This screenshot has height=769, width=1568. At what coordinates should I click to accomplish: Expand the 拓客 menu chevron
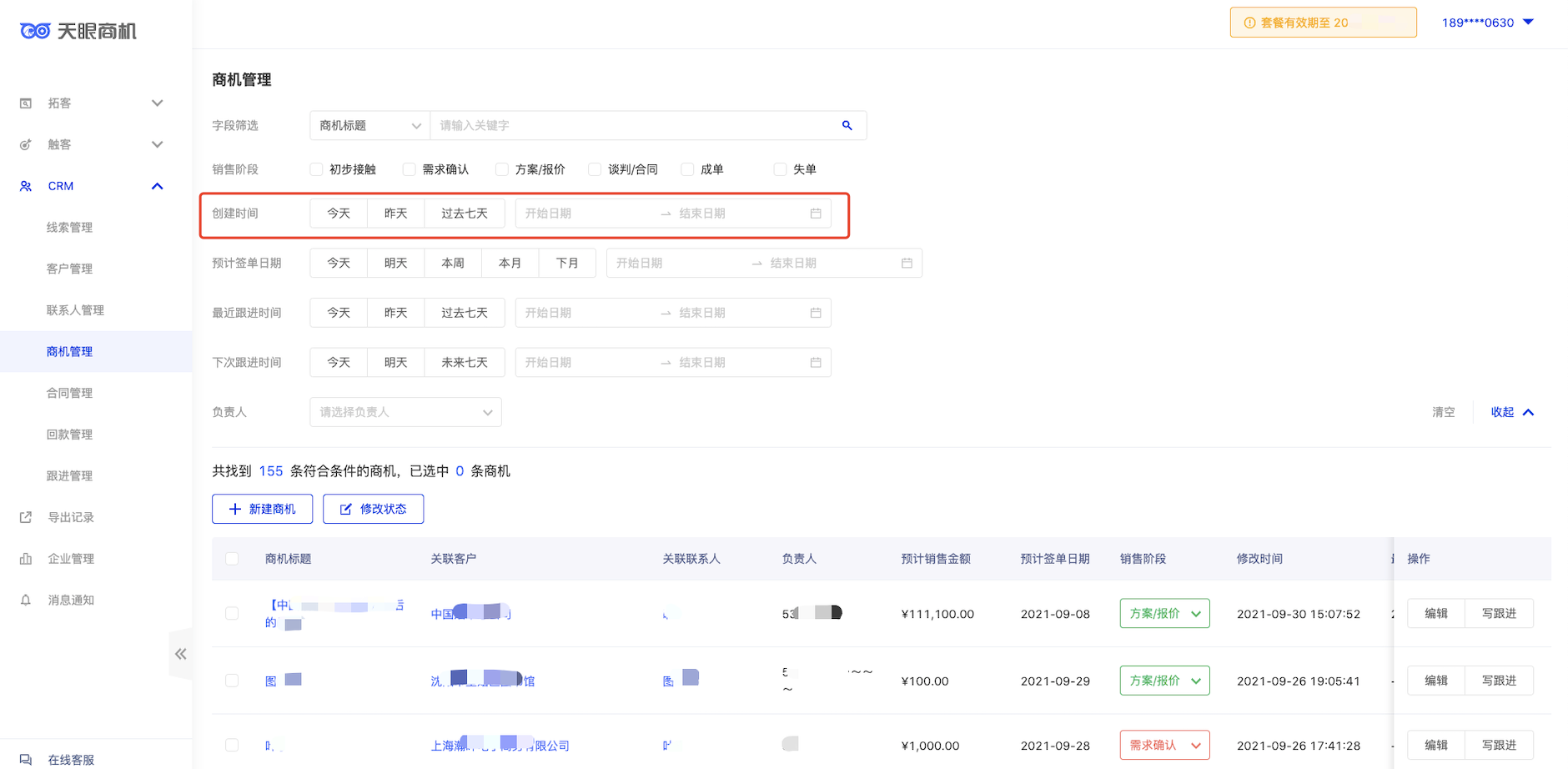pyautogui.click(x=157, y=103)
